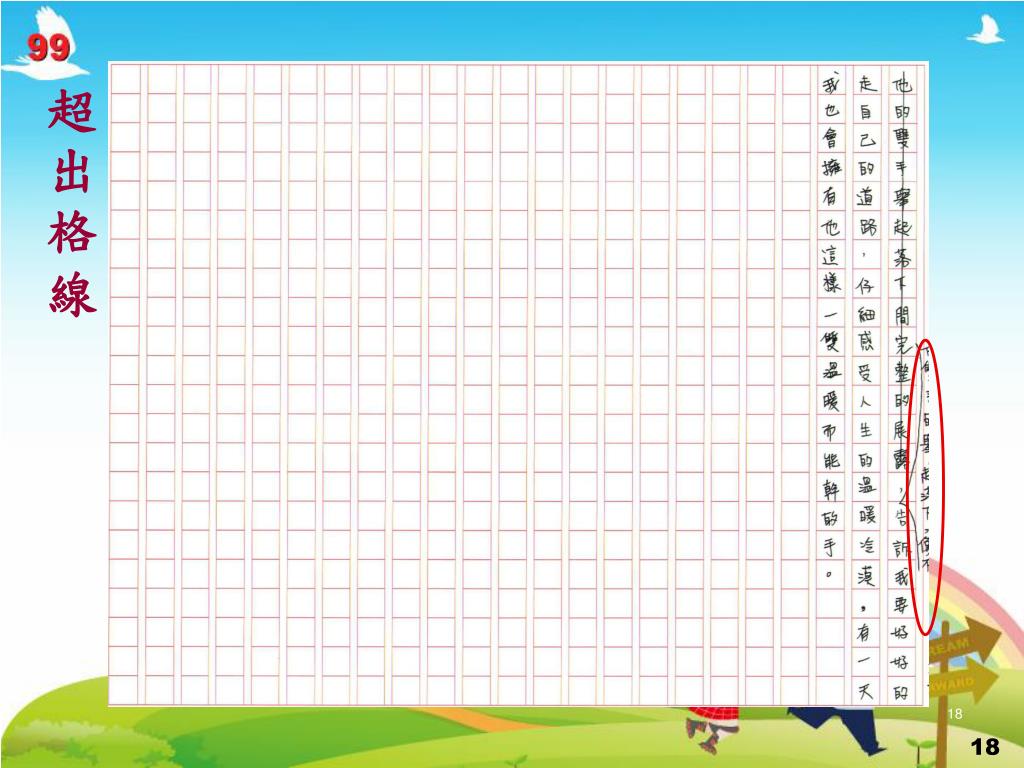Click the "AWARD" signpost arrow
The width and height of the screenshot is (1024, 768).
tap(963, 681)
